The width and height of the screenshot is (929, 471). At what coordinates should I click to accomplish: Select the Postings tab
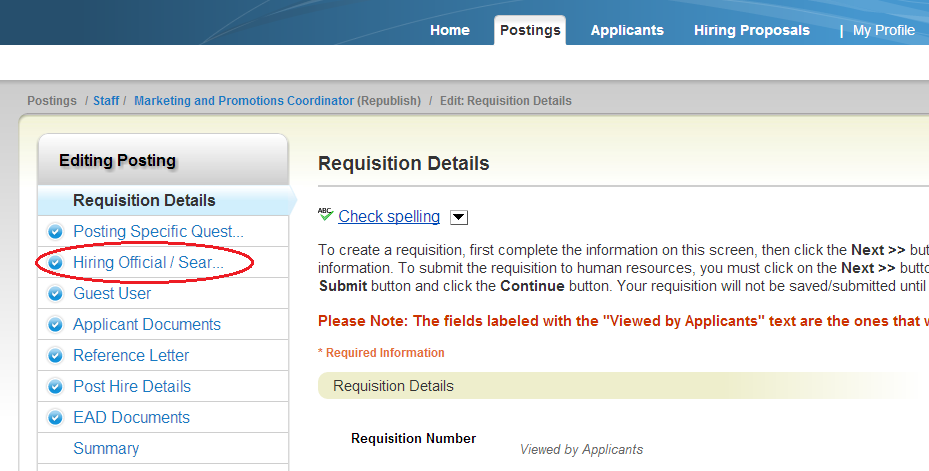pos(530,30)
